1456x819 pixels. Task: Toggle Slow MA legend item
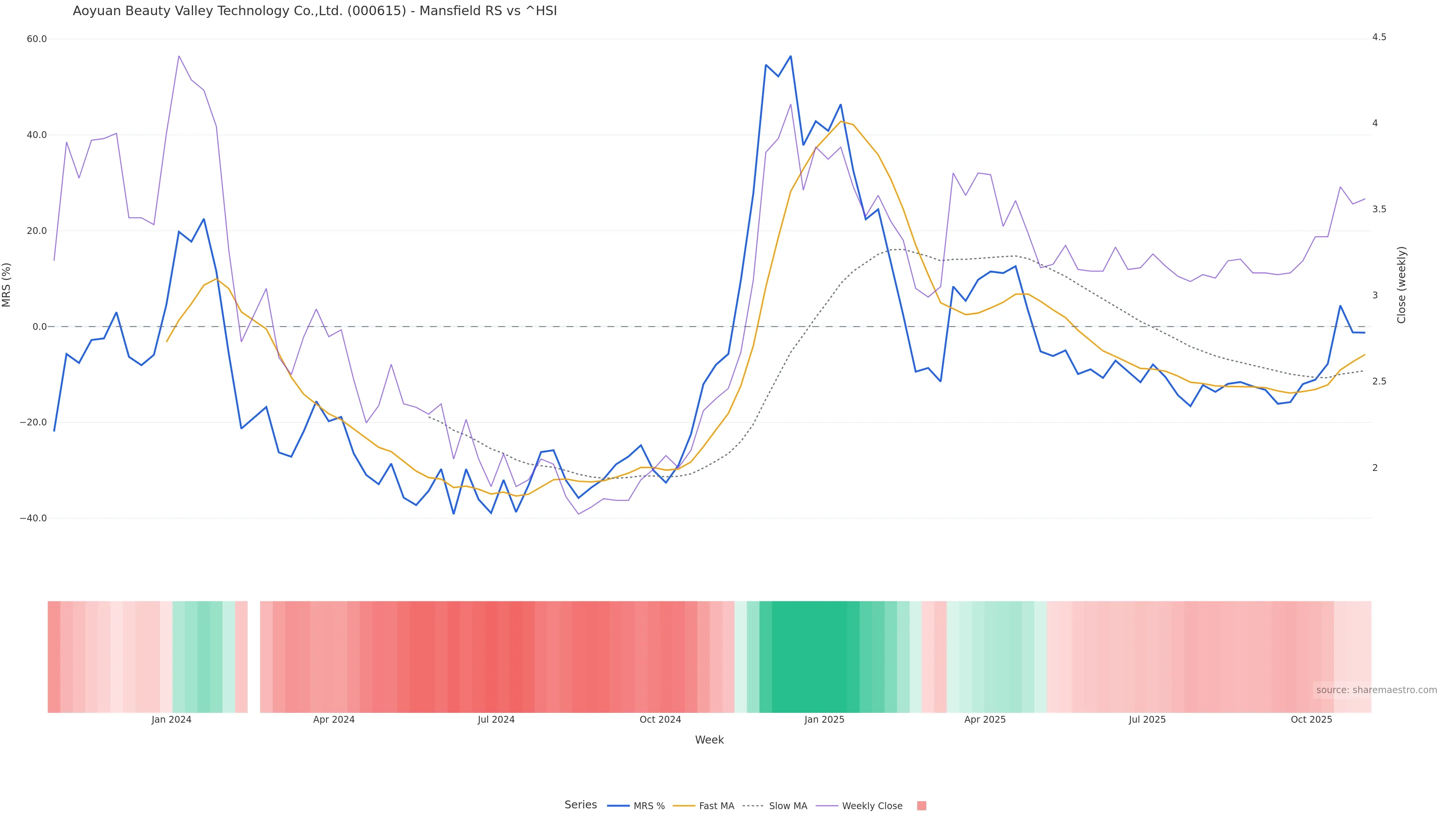click(788, 806)
